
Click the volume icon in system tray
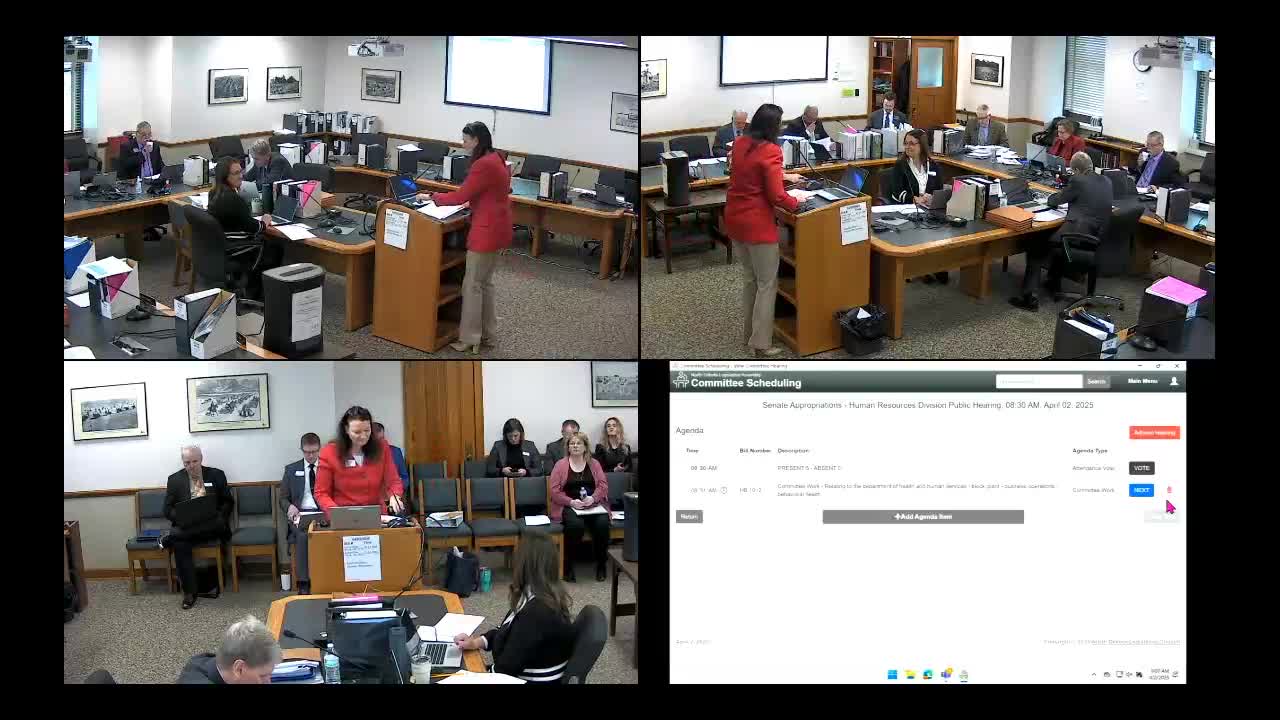1130,674
